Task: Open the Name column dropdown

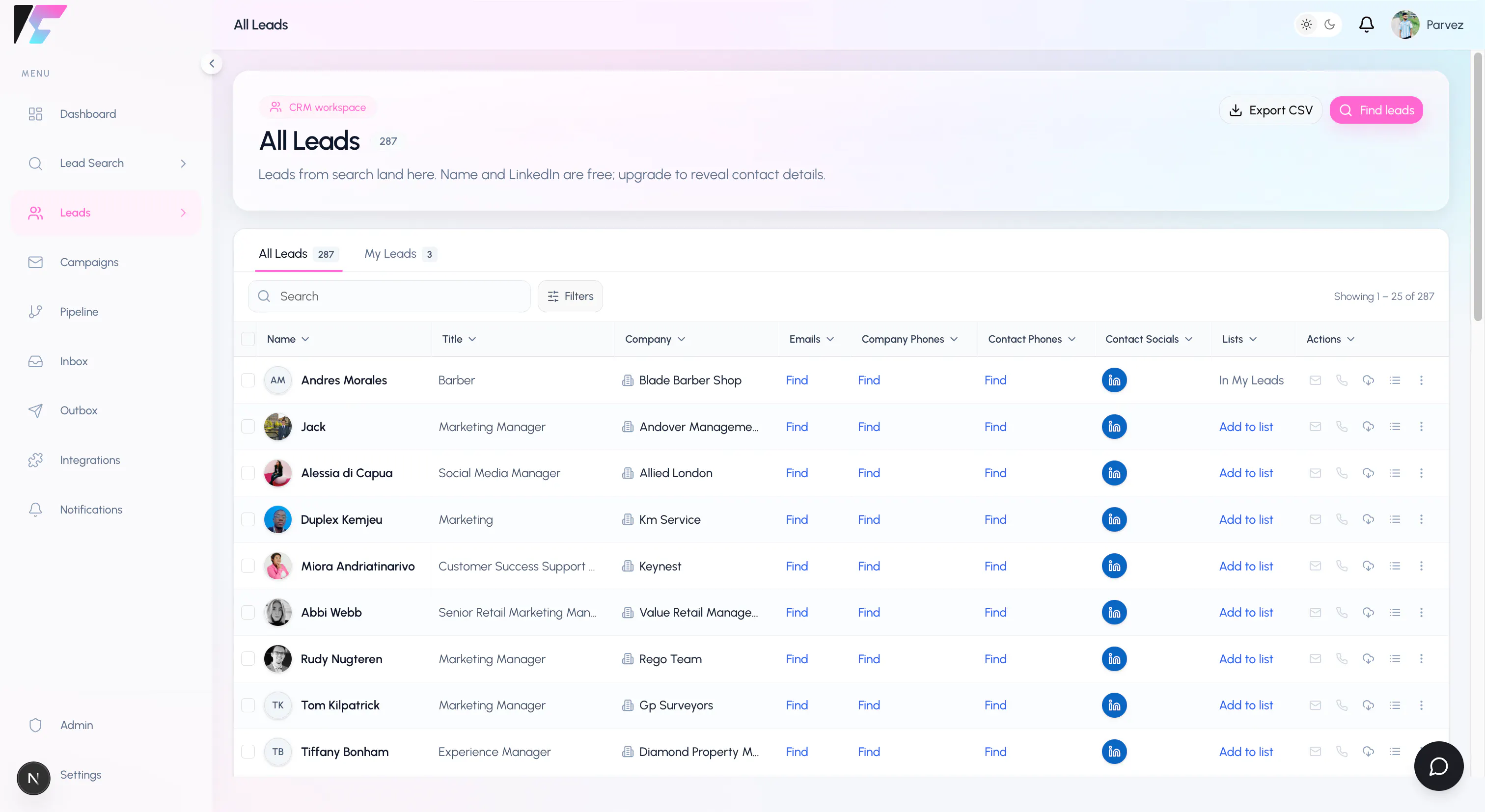Action: pyautogui.click(x=305, y=339)
